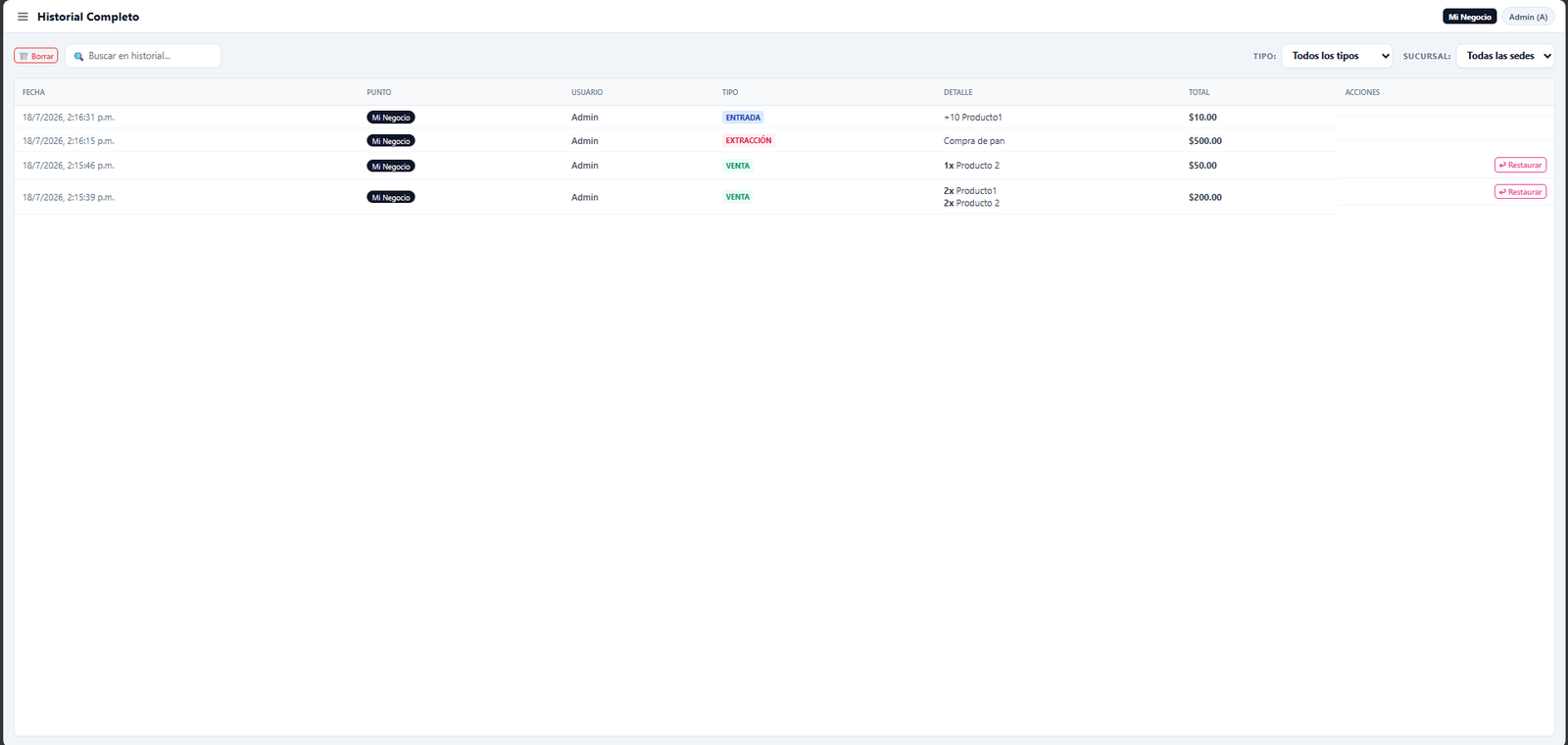Click the Compra de pan detail
The image size is (1568, 745).
974,141
